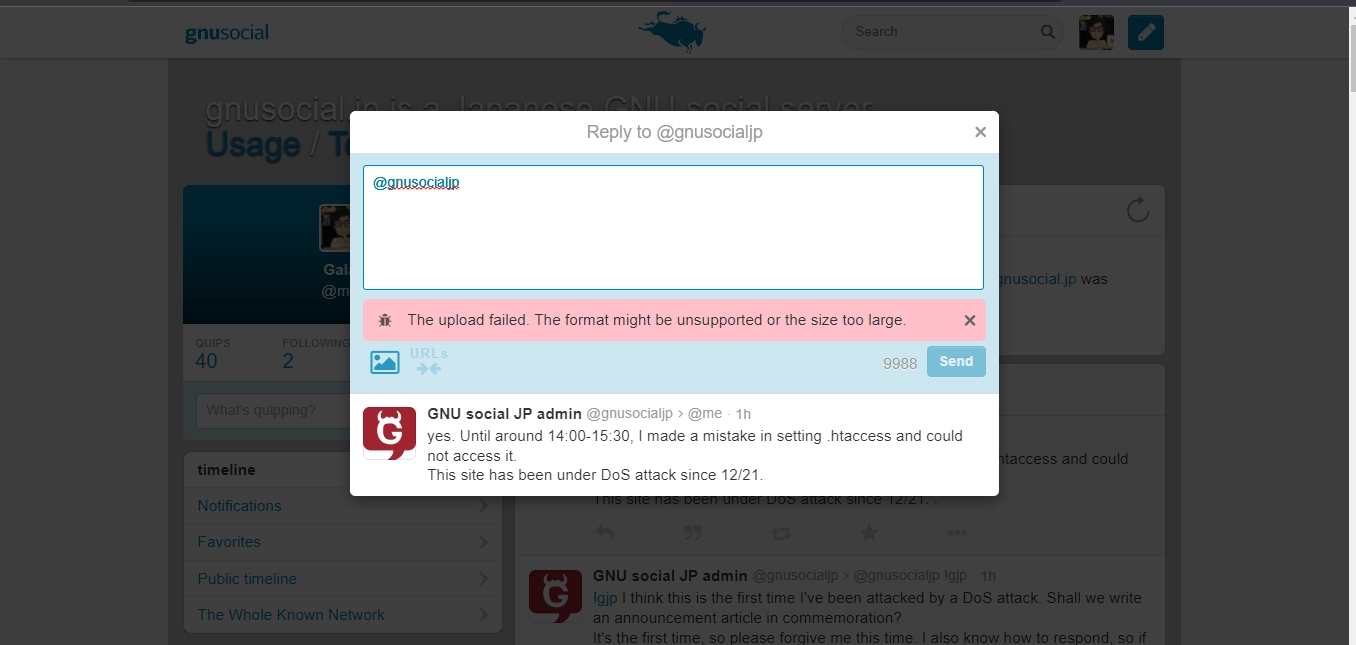Image resolution: width=1356 pixels, height=645 pixels.
Task: Click inside the reply text area
Action: [673, 227]
